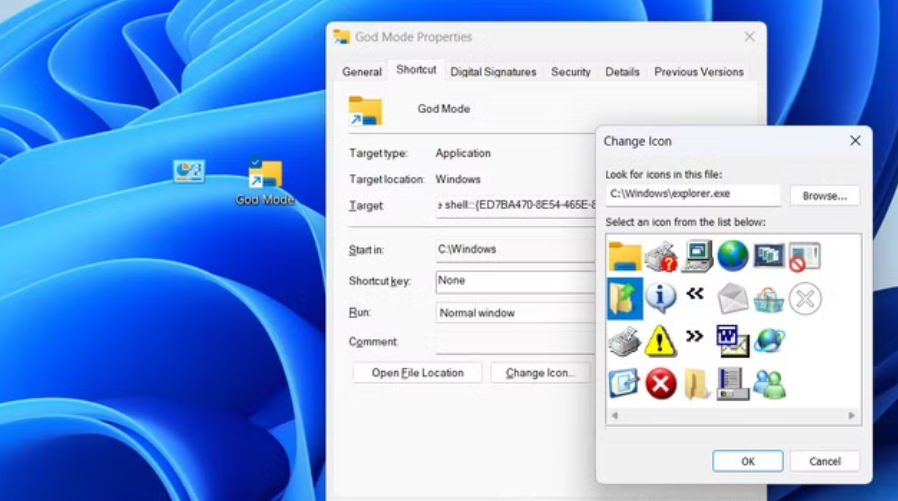898x501 pixels.
Task: Pick the red circle X error icon
Action: click(660, 383)
